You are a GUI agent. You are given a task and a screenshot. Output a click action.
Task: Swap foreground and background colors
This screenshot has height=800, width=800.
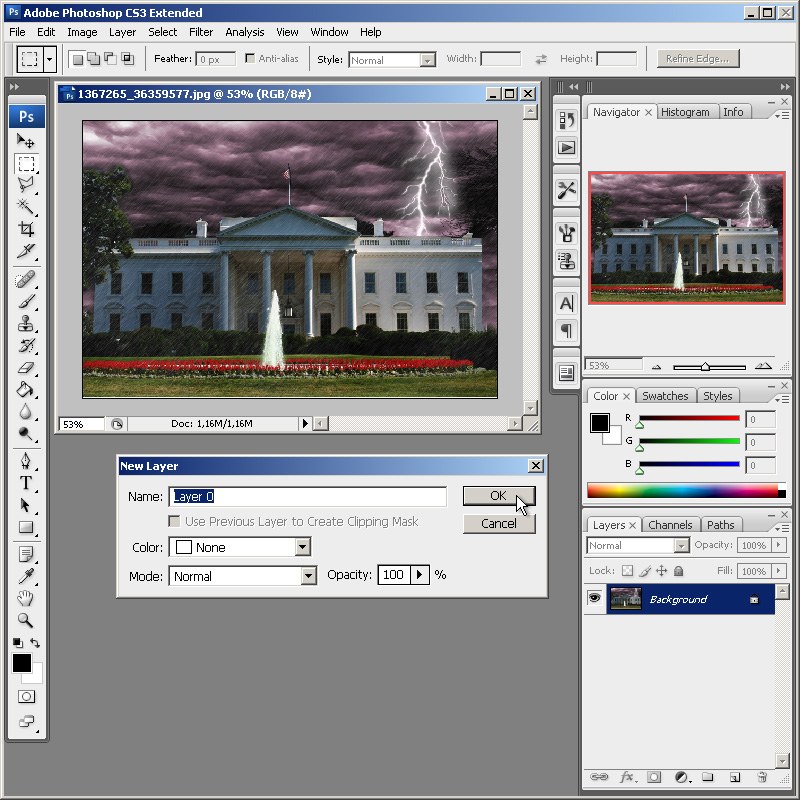click(35, 643)
